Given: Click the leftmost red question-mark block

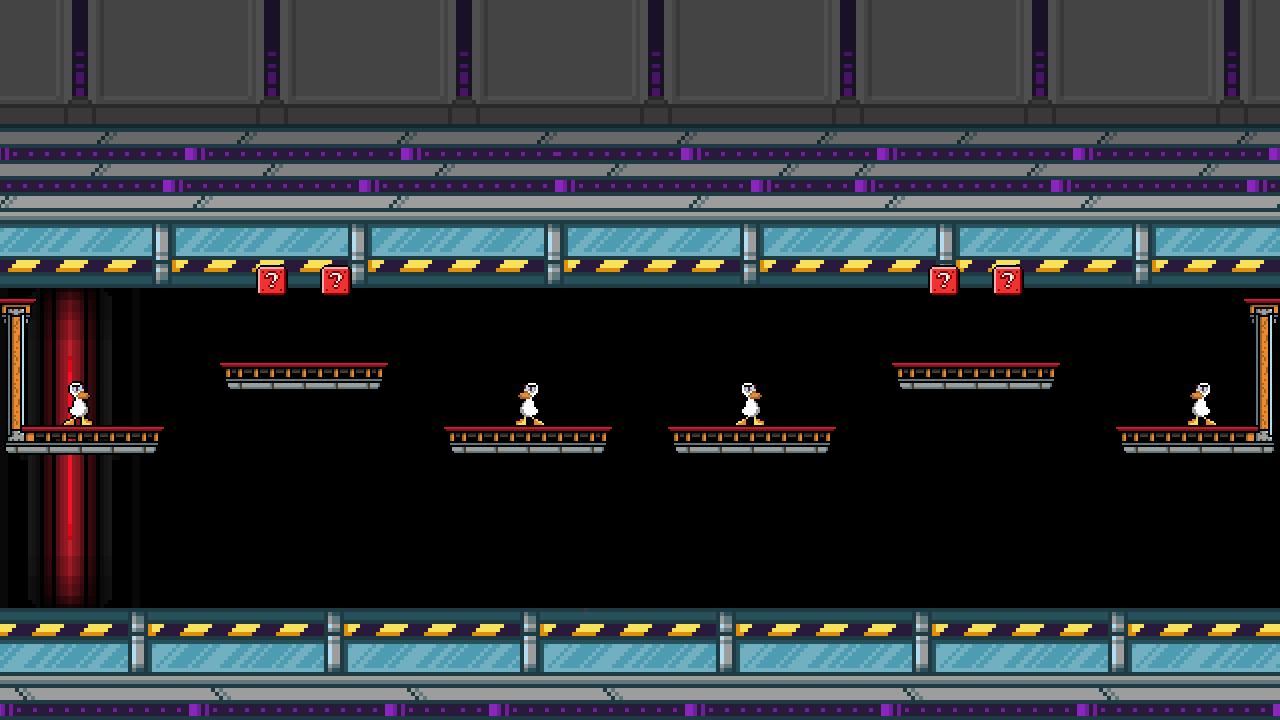Looking at the screenshot, I should [x=272, y=281].
